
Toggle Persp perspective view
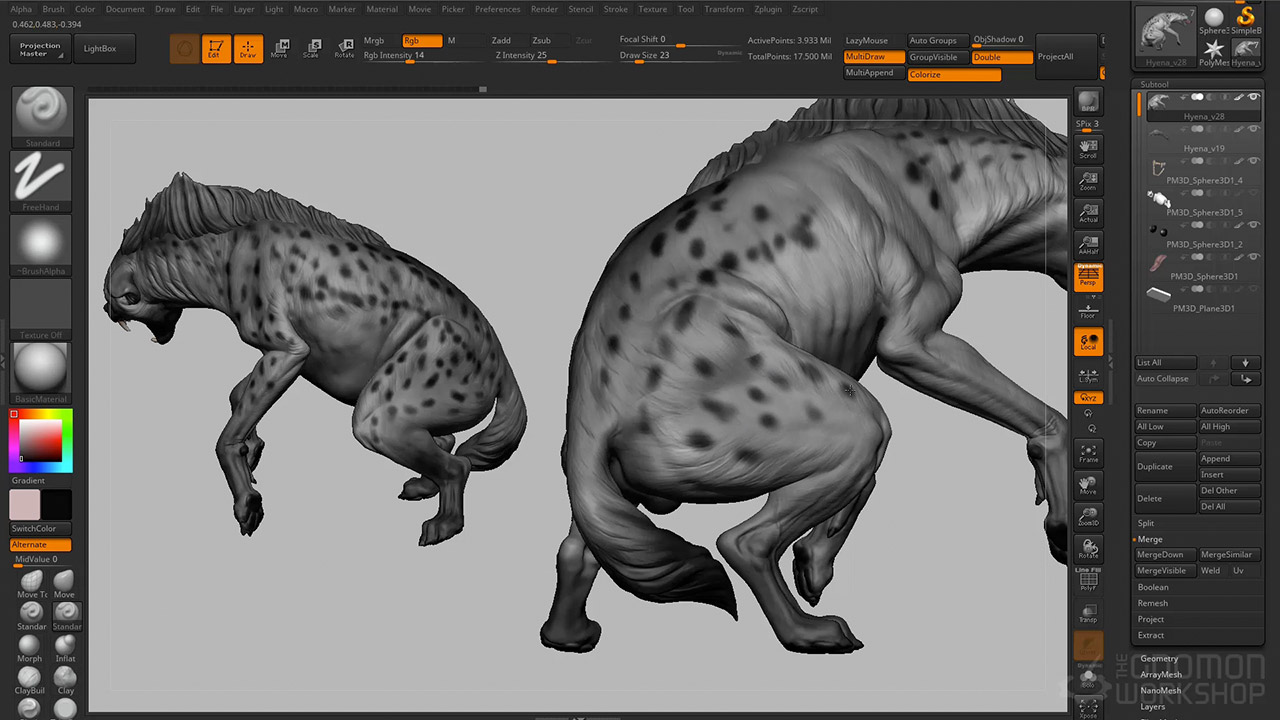[x=1088, y=277]
